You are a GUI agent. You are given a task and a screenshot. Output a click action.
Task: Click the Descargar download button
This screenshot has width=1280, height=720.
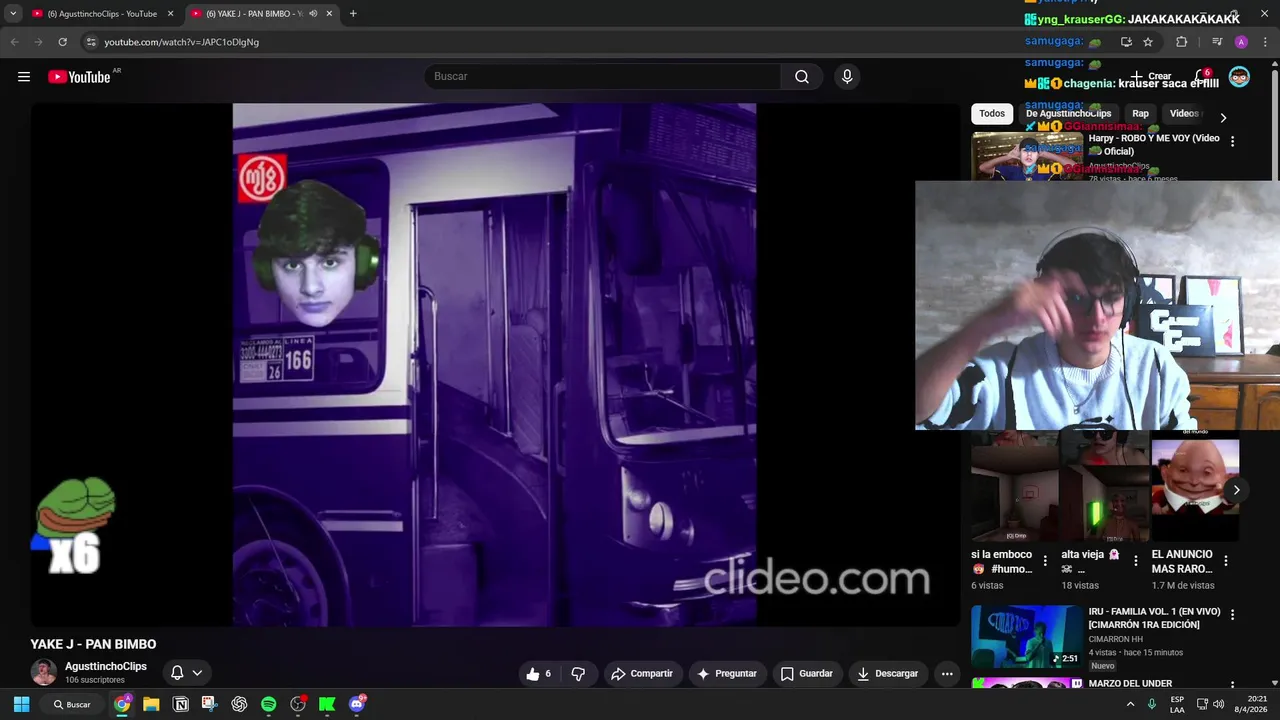pyautogui.click(x=887, y=674)
